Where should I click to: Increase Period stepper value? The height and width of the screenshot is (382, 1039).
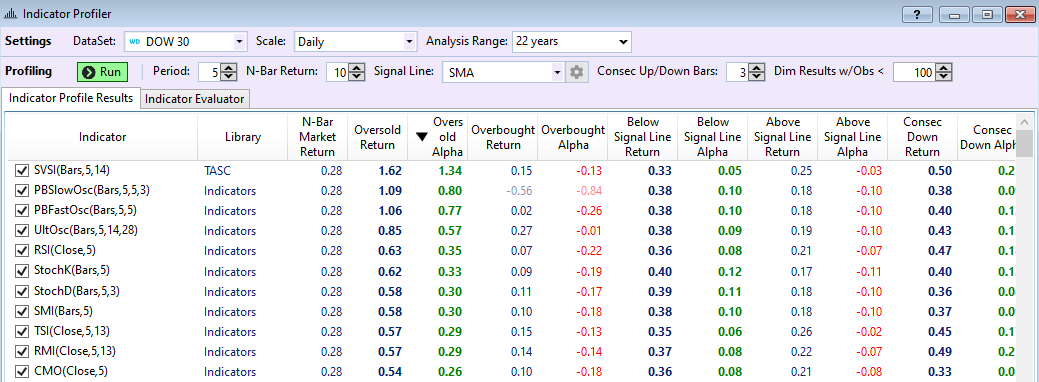[229, 68]
